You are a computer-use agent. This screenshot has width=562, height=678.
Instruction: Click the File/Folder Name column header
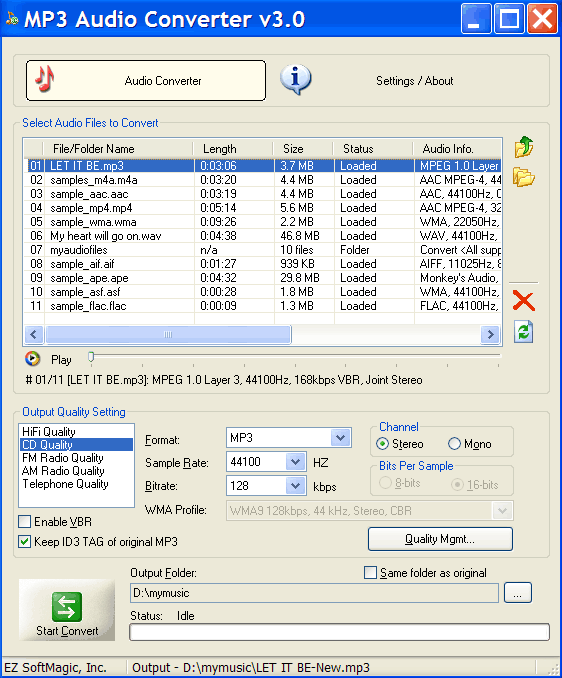(x=118, y=149)
